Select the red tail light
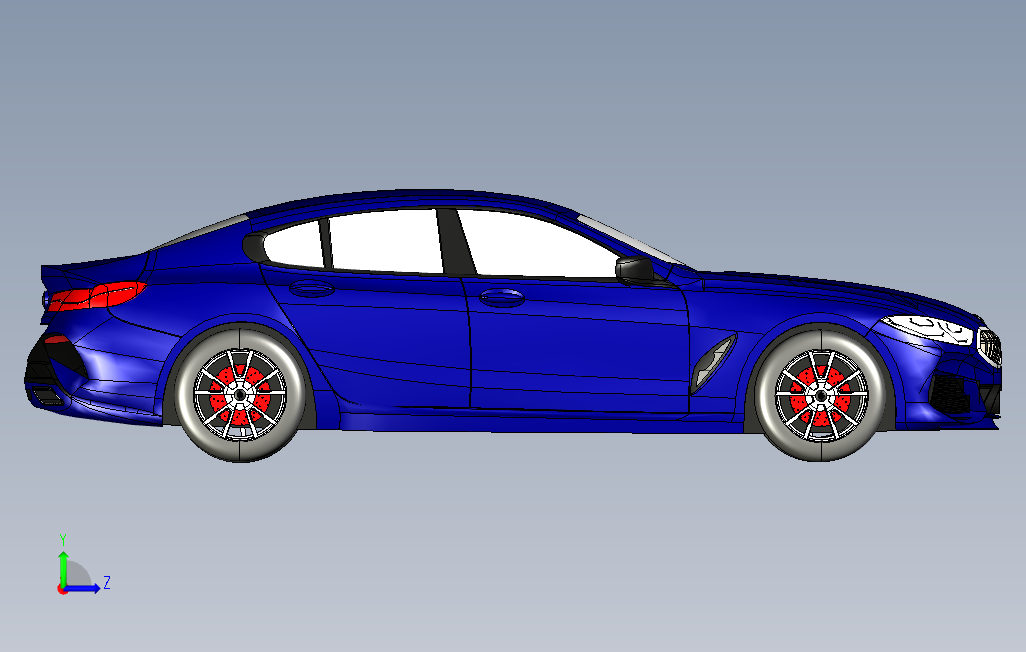 tap(97, 295)
